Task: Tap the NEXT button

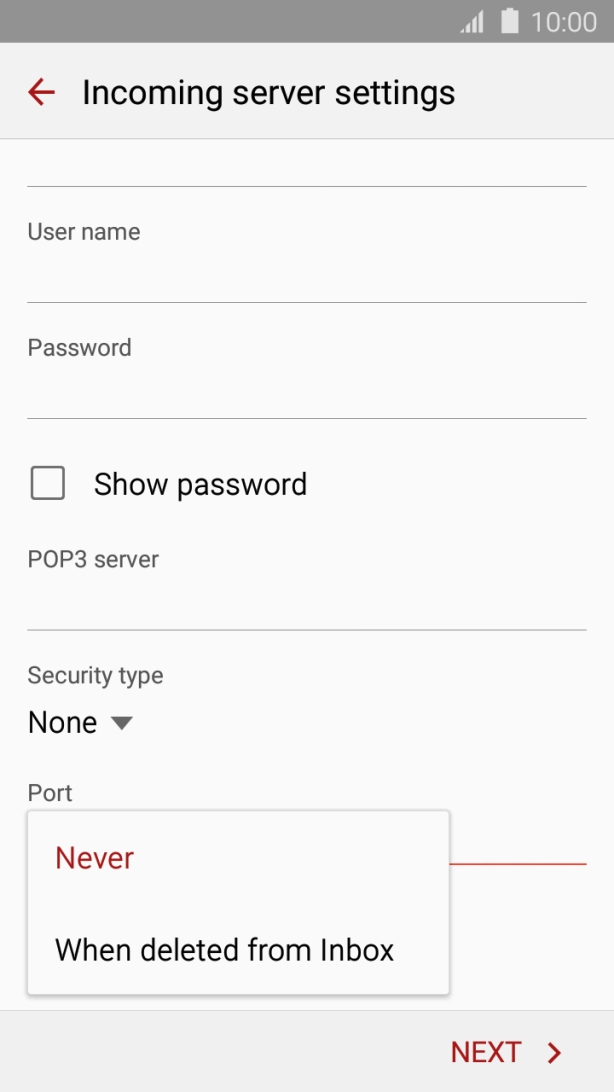Action: [x=487, y=1052]
